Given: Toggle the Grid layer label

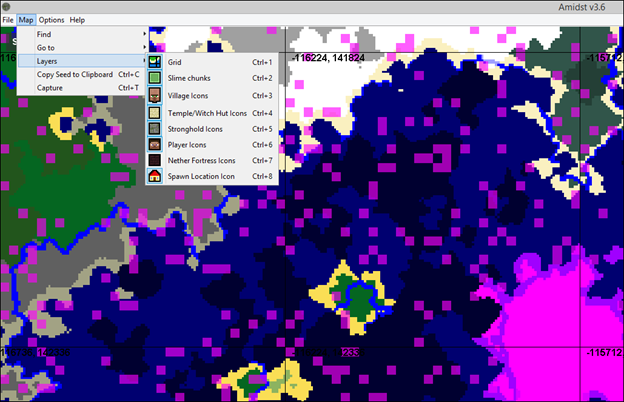Looking at the screenshot, I should (x=174, y=62).
